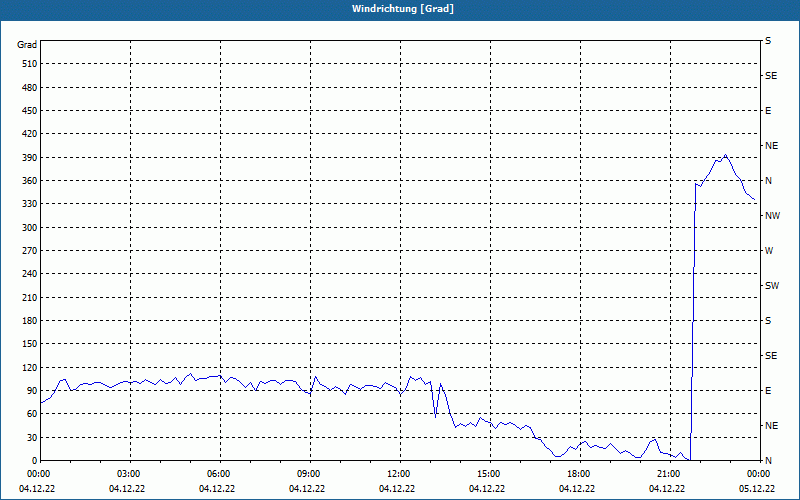Select the SE compass label level with 480
This screenshot has width=800, height=500.
[771, 76]
